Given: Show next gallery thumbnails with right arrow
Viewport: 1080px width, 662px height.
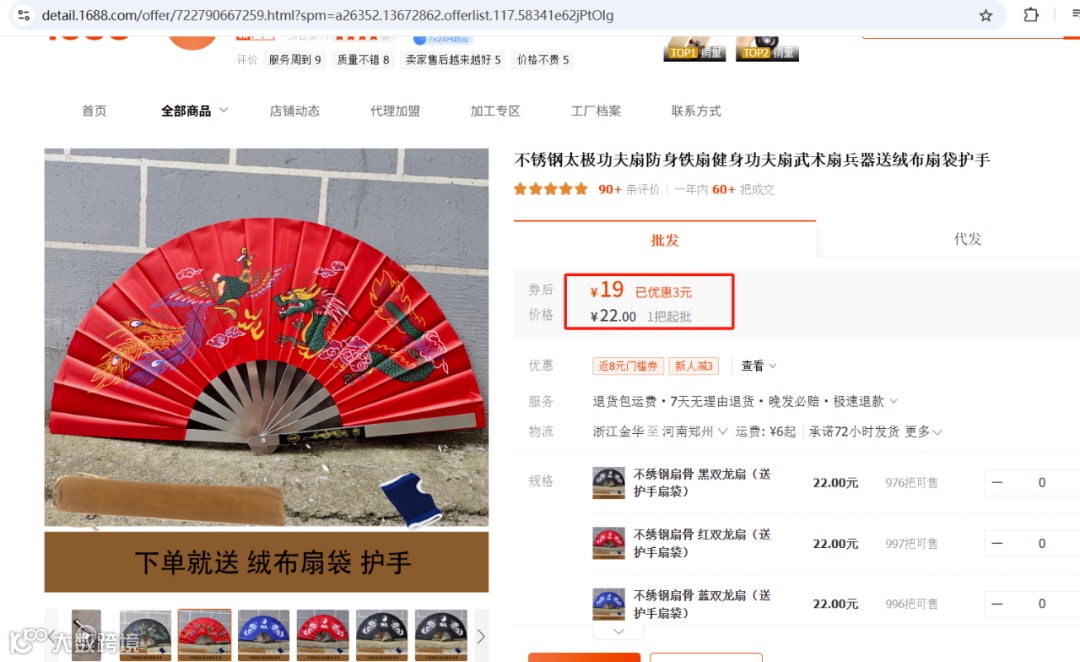Looking at the screenshot, I should click(x=481, y=636).
